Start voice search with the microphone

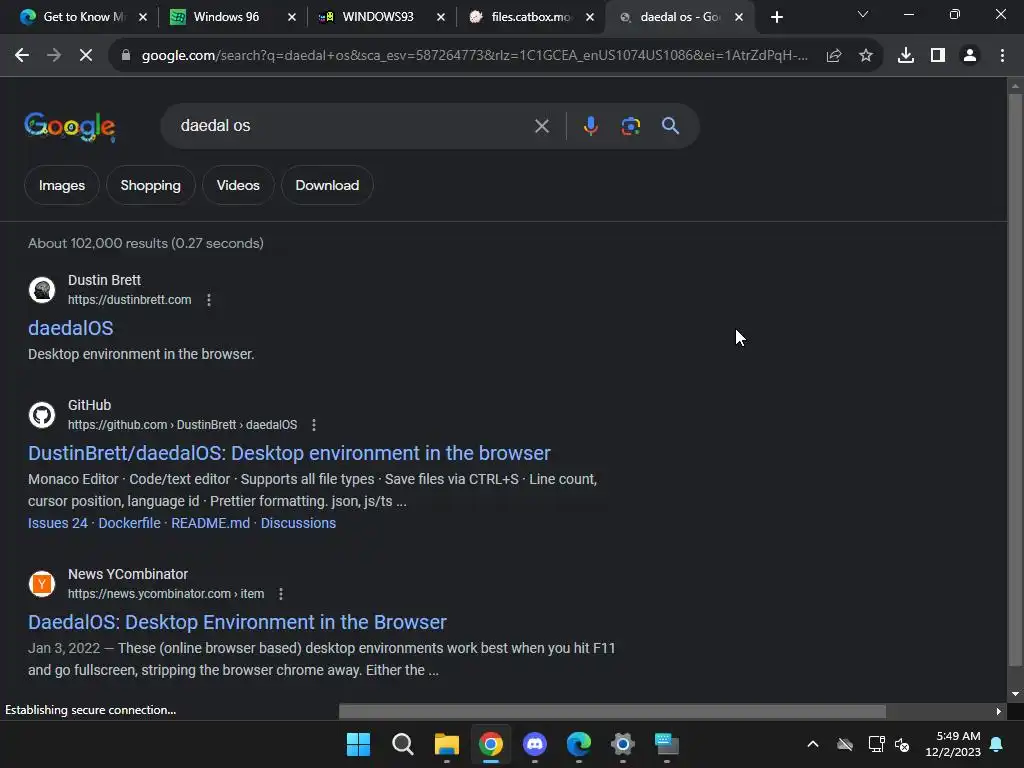tap(590, 126)
